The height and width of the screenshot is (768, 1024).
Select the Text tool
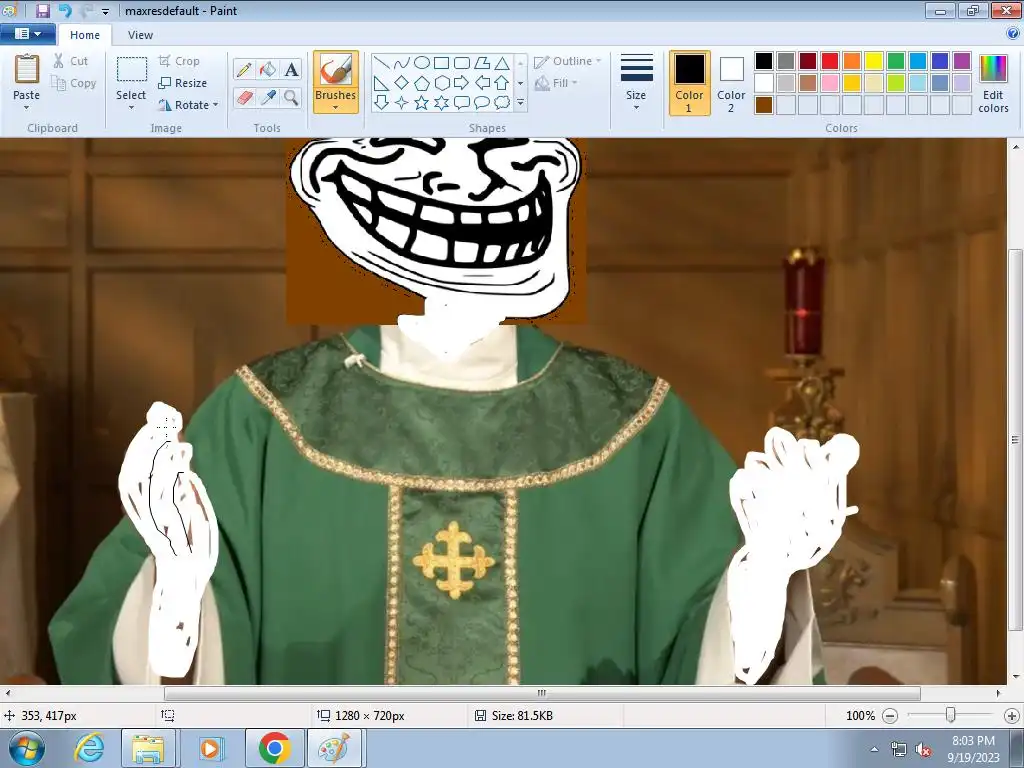pyautogui.click(x=291, y=69)
